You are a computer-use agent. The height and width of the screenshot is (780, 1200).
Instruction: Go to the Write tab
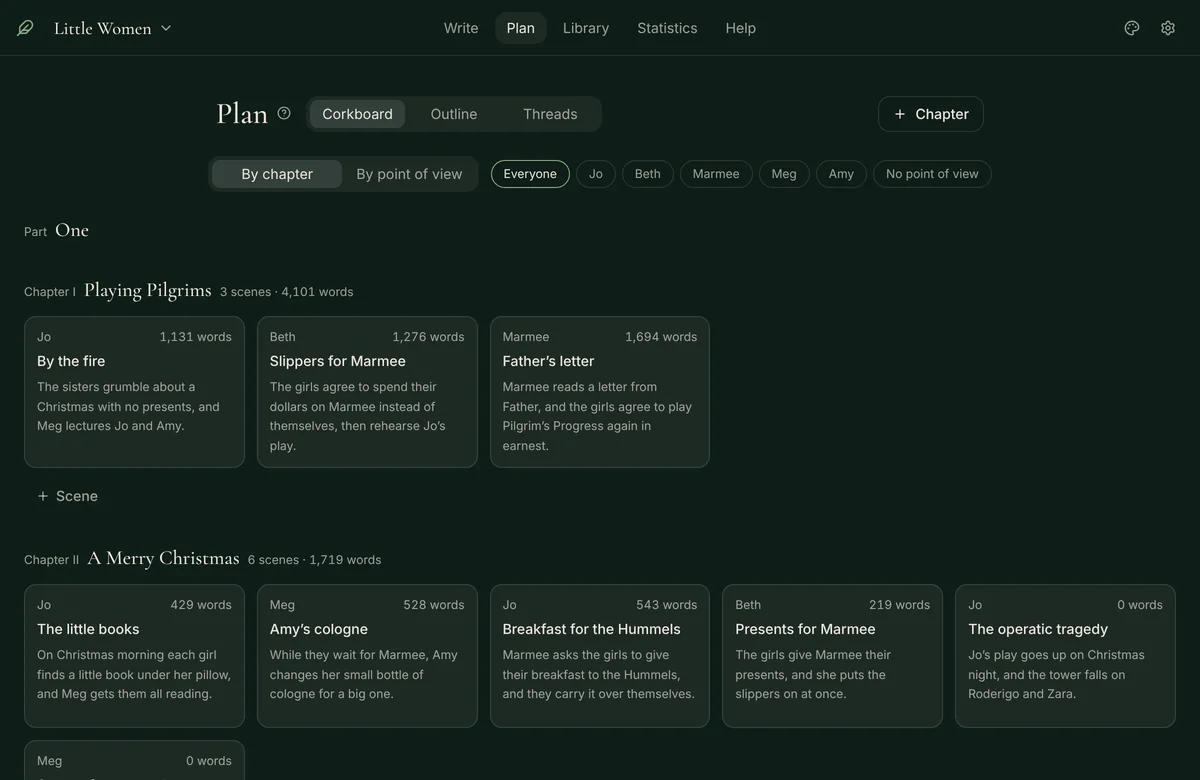coord(461,28)
